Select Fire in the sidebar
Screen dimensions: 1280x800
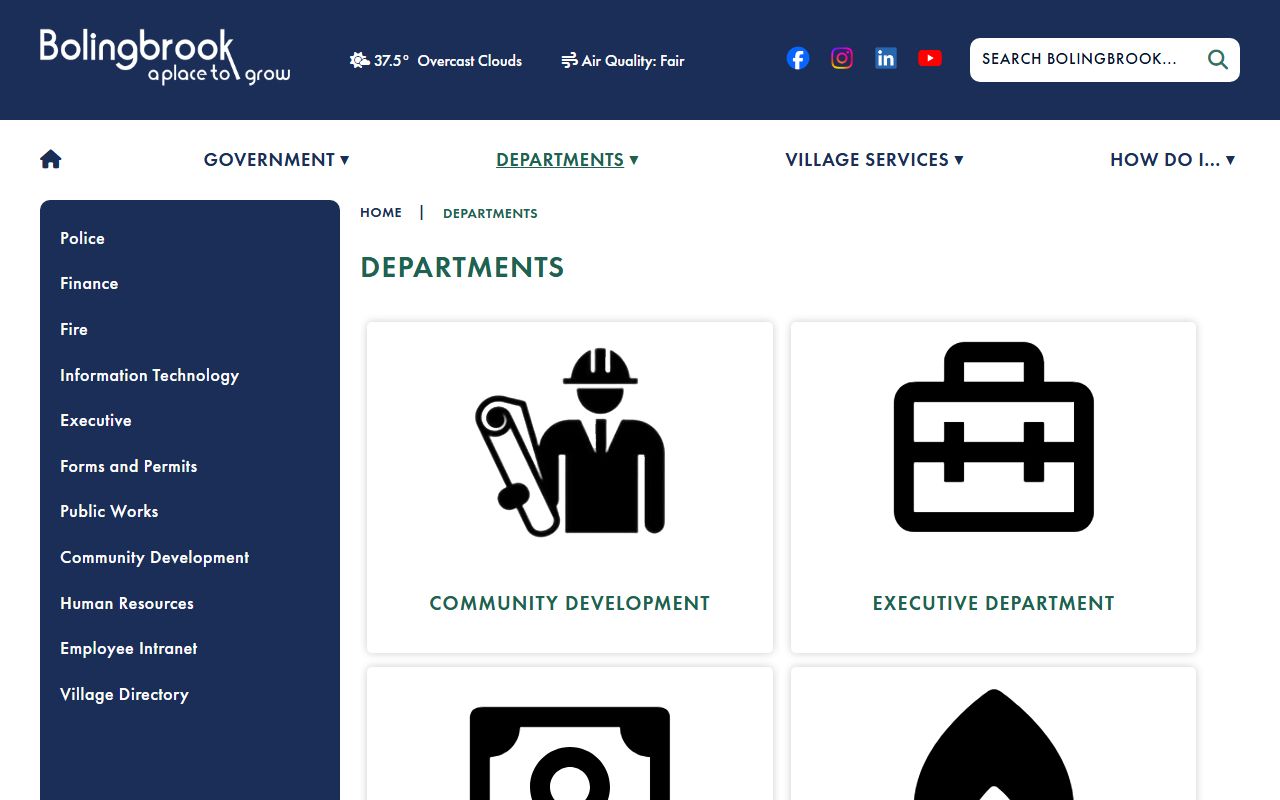point(74,329)
